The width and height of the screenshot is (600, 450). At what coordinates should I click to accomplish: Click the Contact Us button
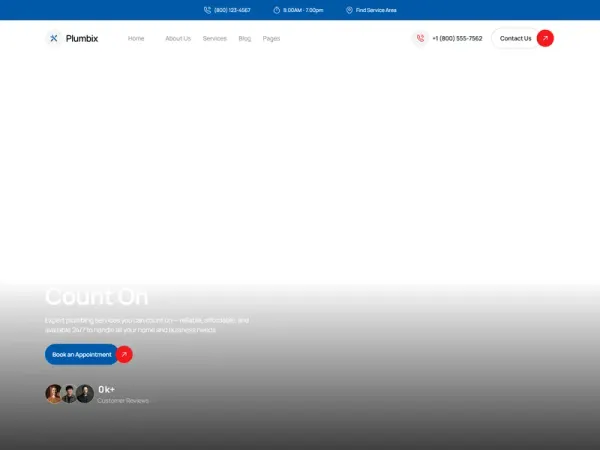click(x=515, y=38)
